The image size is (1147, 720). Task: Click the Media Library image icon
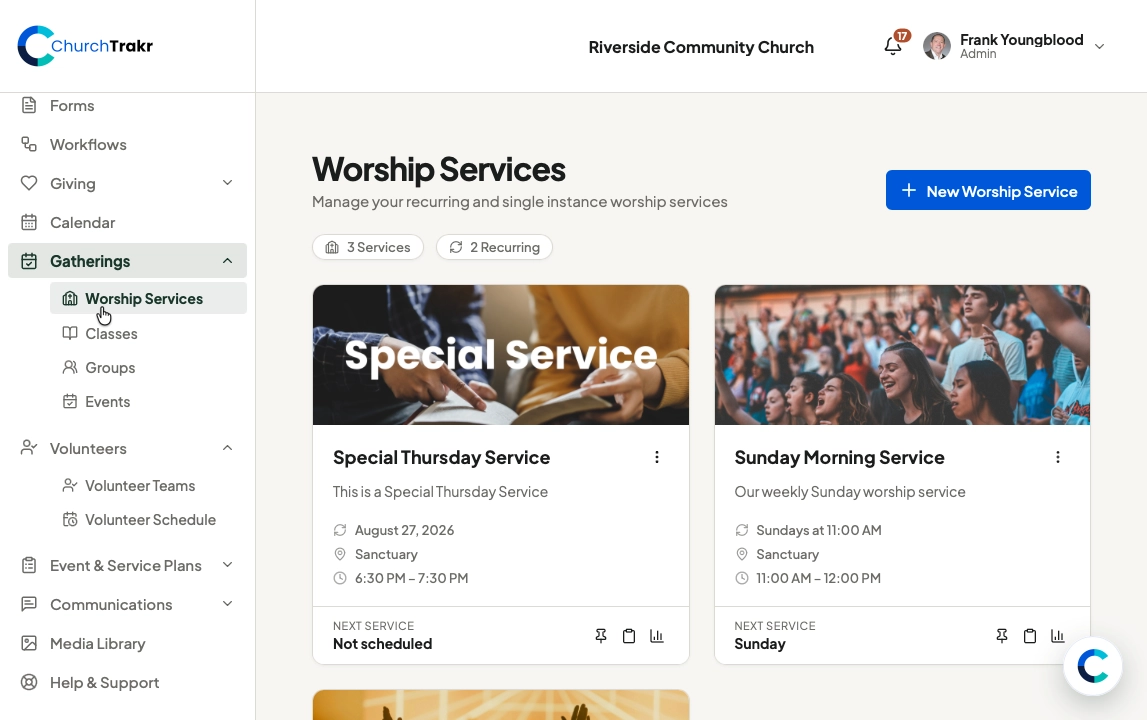pos(29,644)
